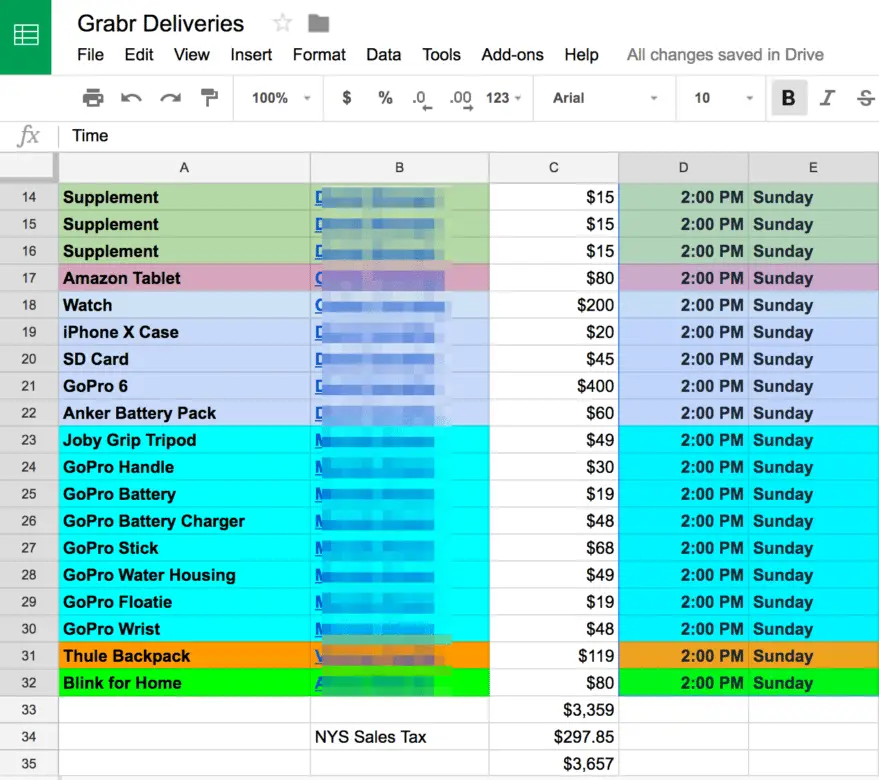The width and height of the screenshot is (879, 780).
Task: Click the Amazon Tablet cell
Action: pyautogui.click(x=184, y=278)
